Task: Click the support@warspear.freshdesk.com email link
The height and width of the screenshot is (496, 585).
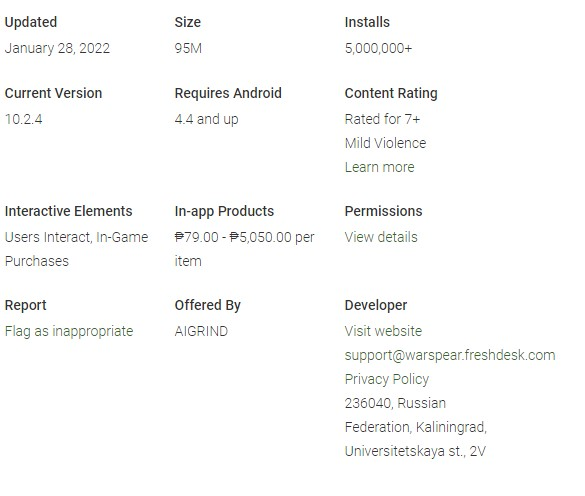Action: click(450, 355)
